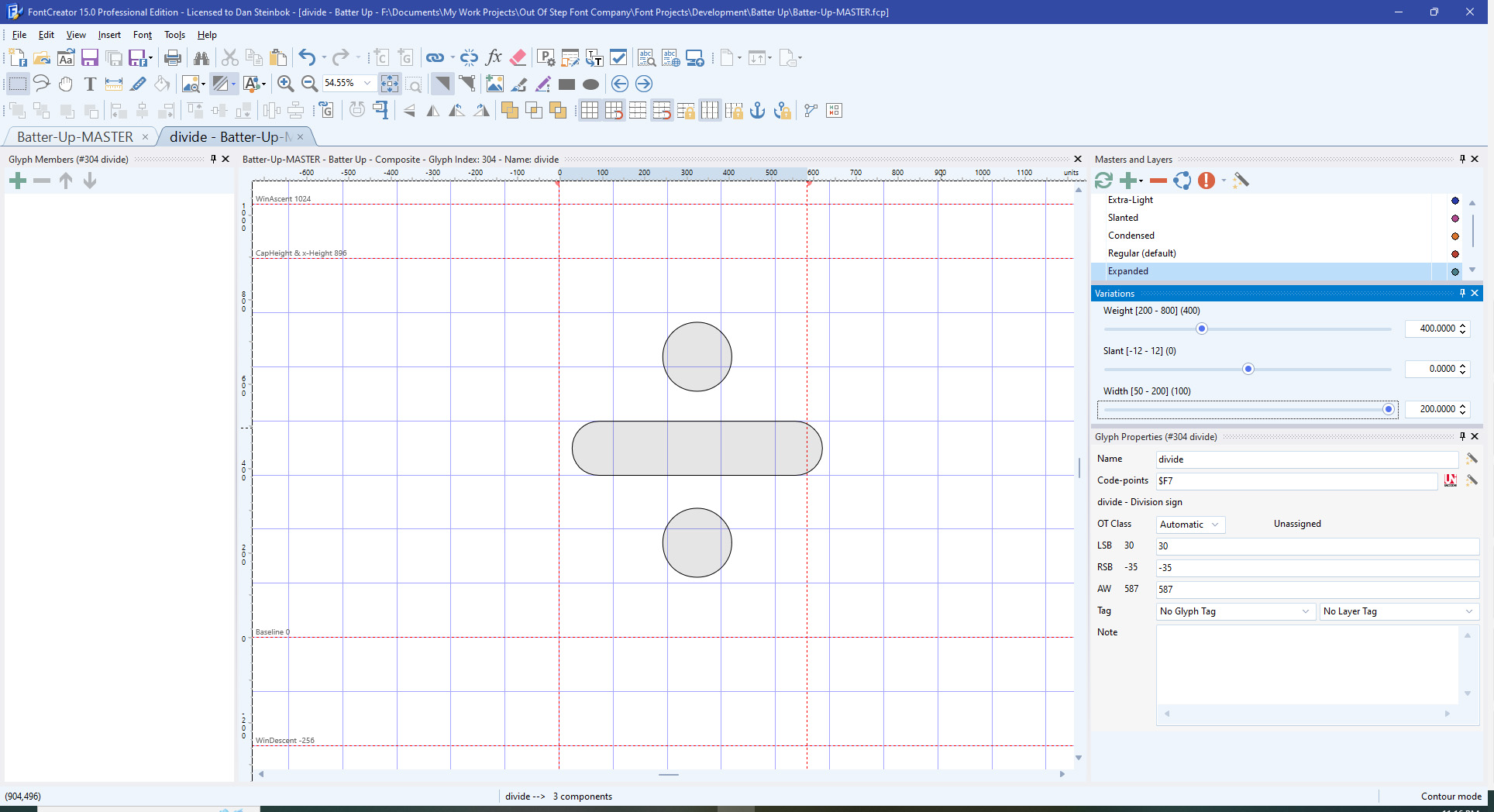Click the Print icon
Screen dimensions: 1494x812
[173, 58]
